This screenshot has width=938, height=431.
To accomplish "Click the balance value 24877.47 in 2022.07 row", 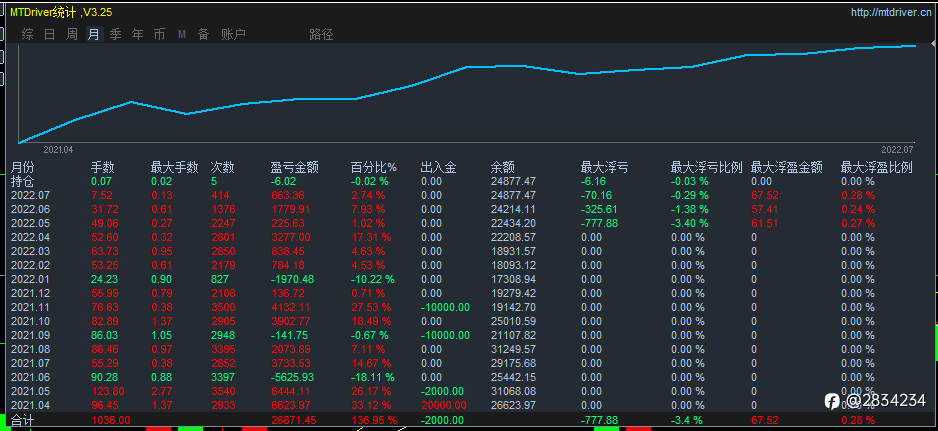I will 513,195.
